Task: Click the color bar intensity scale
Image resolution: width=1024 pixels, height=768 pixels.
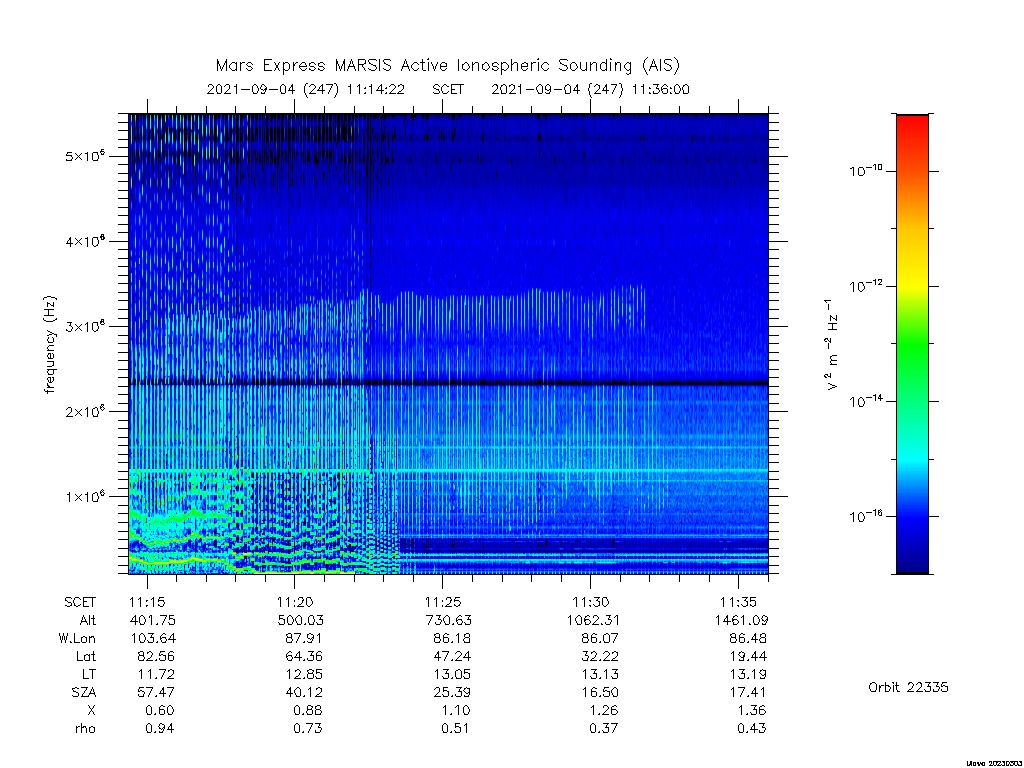Action: (x=912, y=344)
